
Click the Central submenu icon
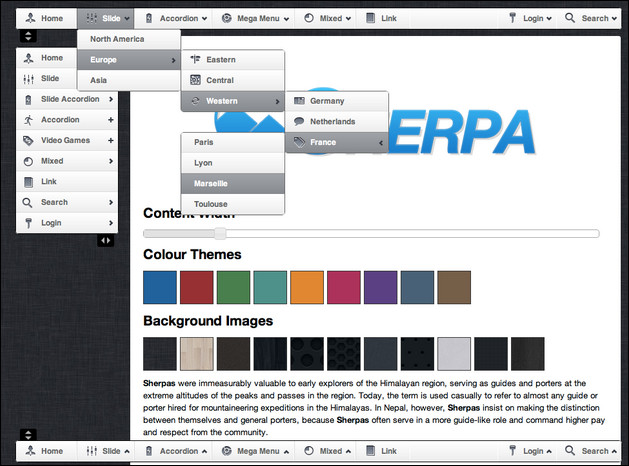click(195, 80)
